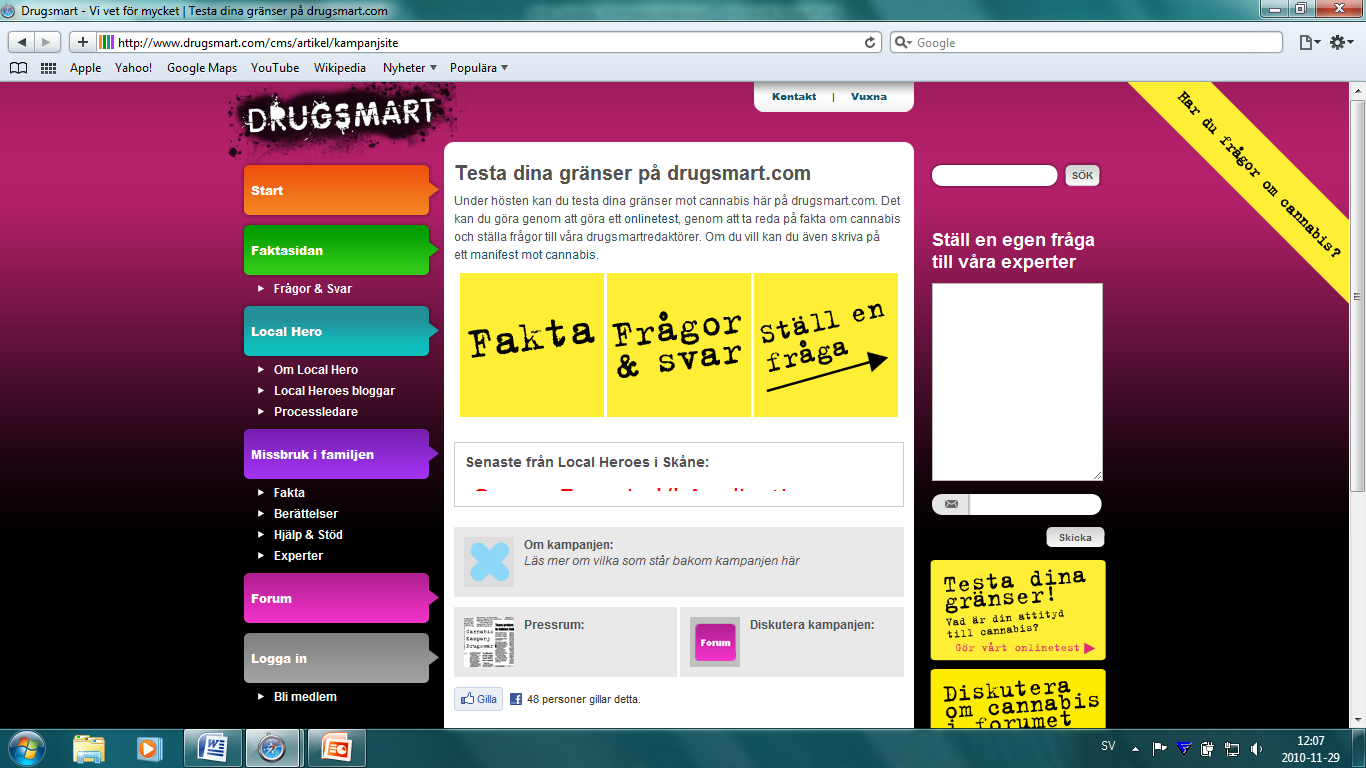Viewport: 1366px width, 768px height.
Task: Open Fakta under Missbruk i familjen
Action: [289, 493]
